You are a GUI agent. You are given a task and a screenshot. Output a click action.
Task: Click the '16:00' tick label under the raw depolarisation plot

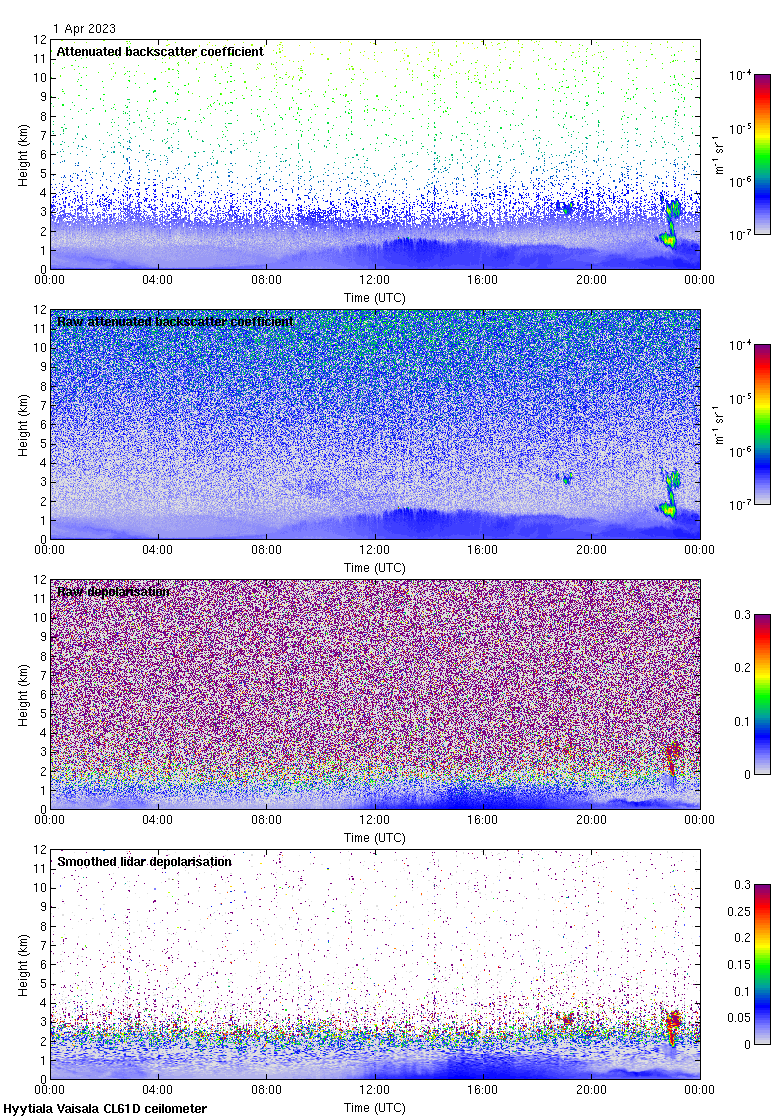pos(483,820)
